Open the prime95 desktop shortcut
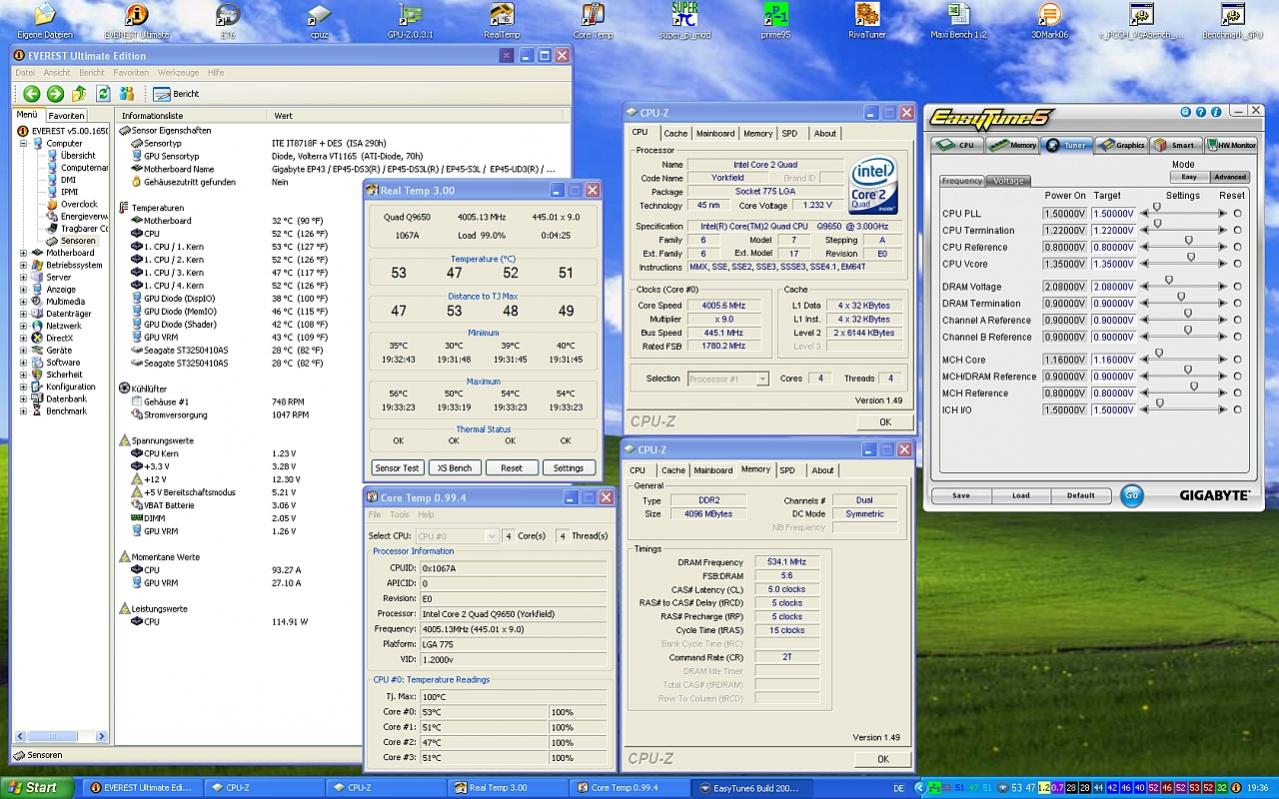Image resolution: width=1279 pixels, height=799 pixels. pos(776,20)
